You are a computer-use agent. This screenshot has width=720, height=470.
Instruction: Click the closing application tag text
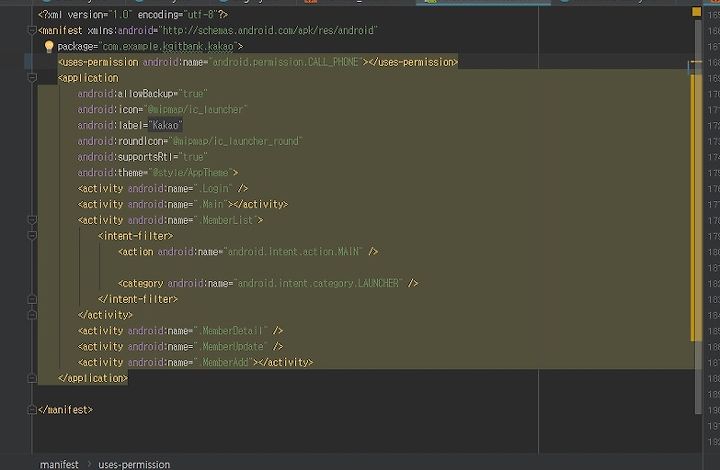click(93, 378)
